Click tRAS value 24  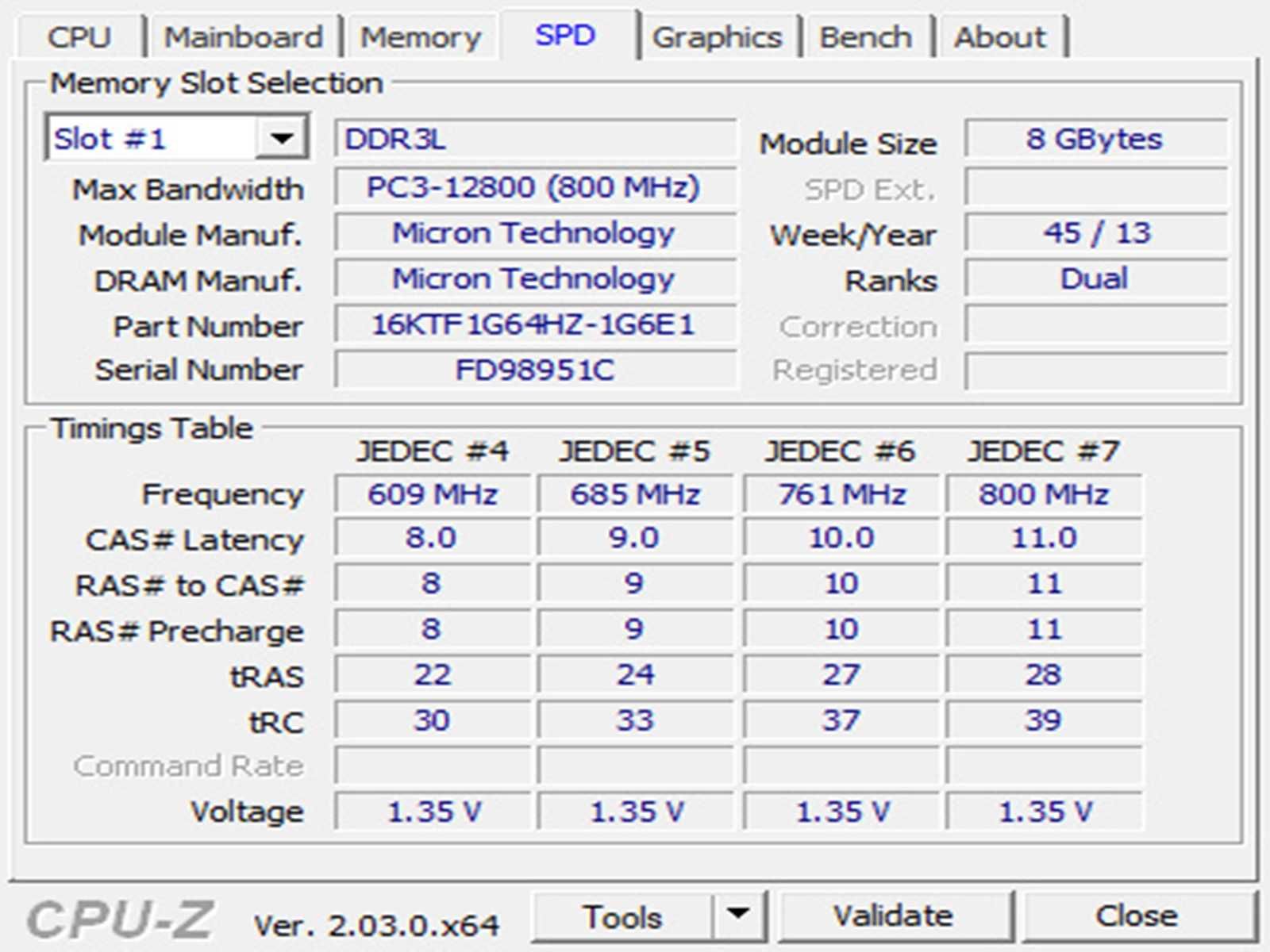(635, 675)
